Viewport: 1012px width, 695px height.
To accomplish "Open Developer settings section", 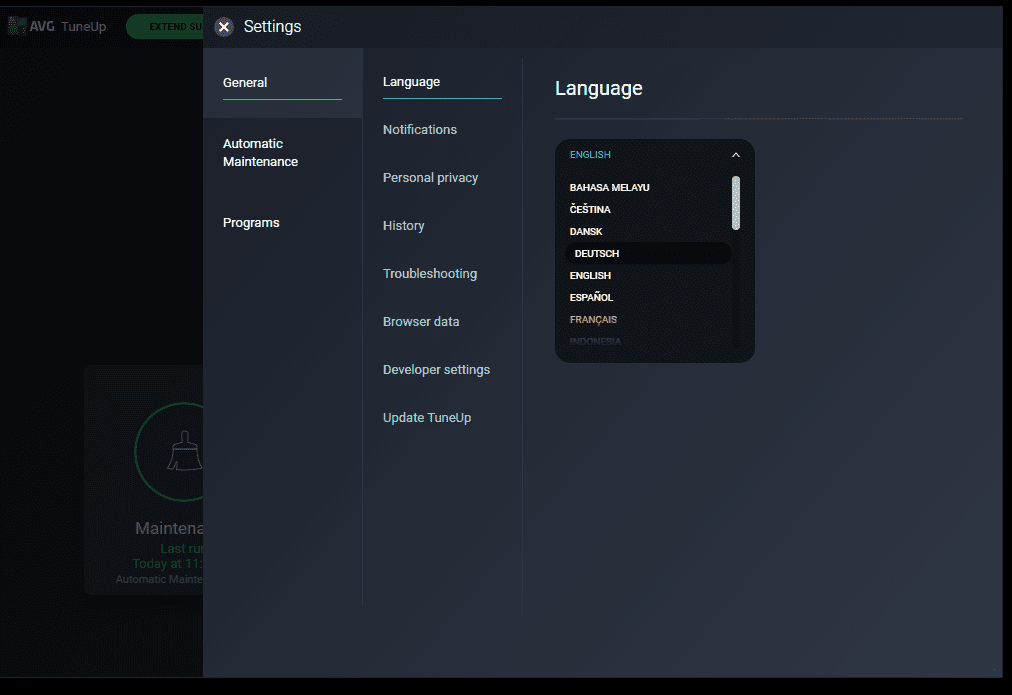I will click(x=436, y=370).
